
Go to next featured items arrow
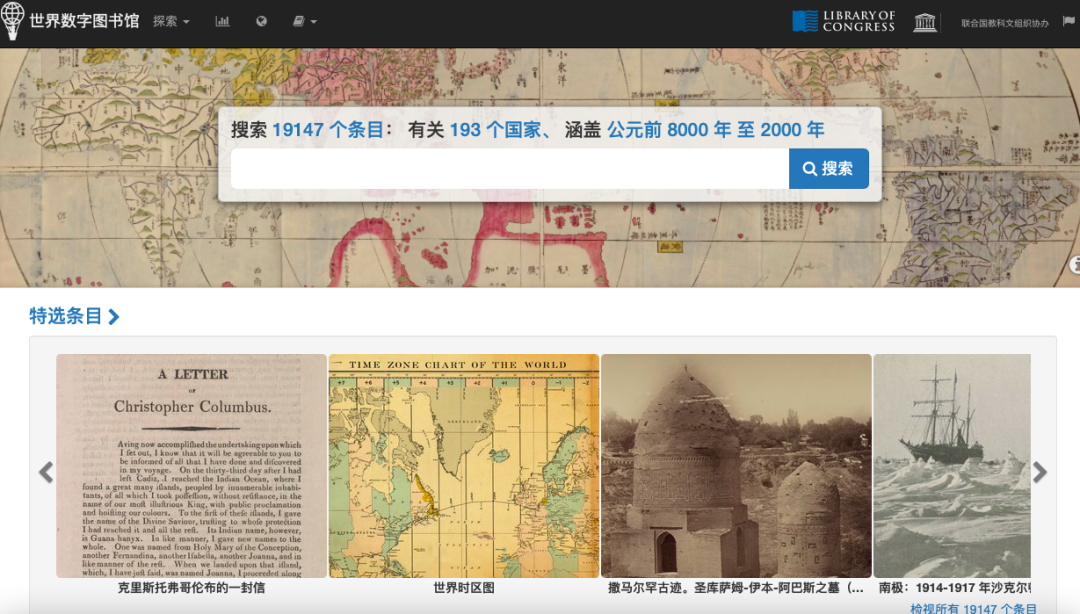pos(1039,472)
